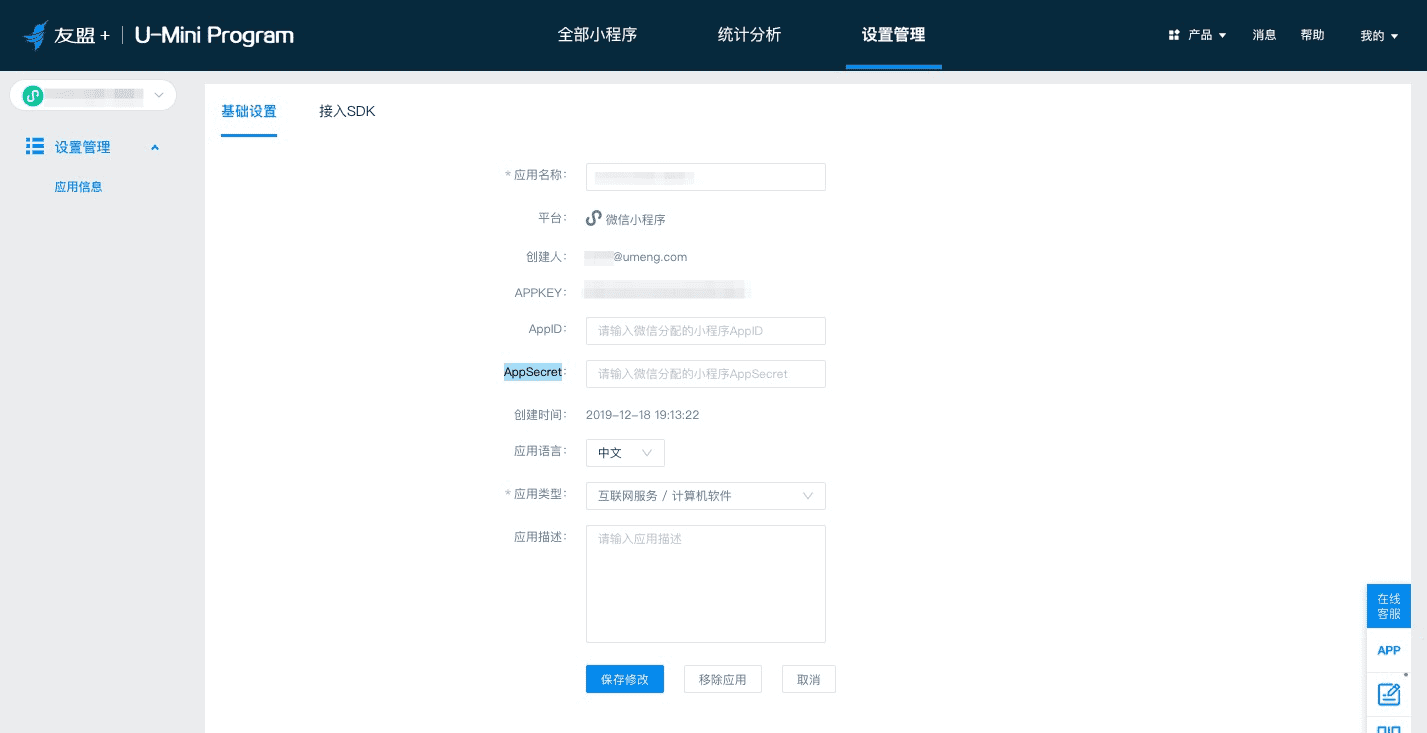Click the WeChat mini program platform icon
This screenshot has width=1427, height=733.
[x=593, y=218]
